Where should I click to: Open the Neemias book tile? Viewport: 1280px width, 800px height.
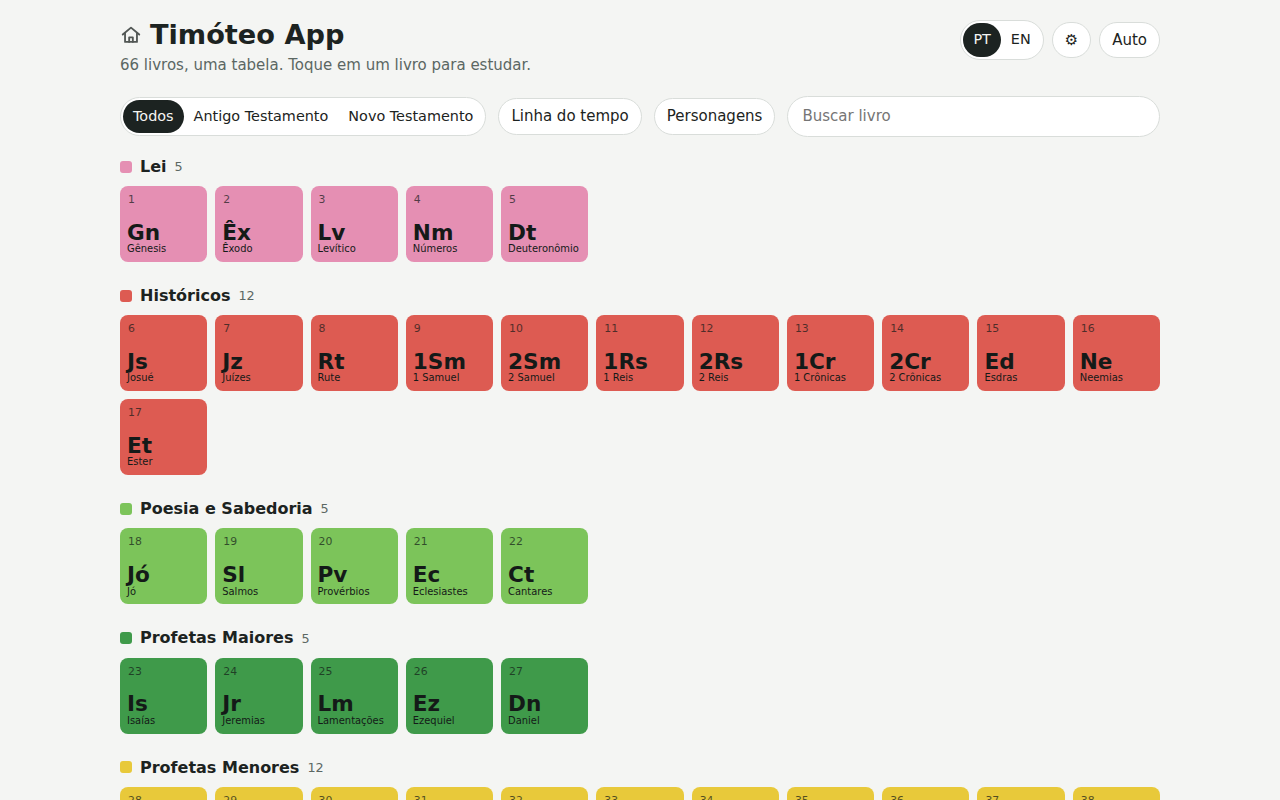click(x=1116, y=353)
